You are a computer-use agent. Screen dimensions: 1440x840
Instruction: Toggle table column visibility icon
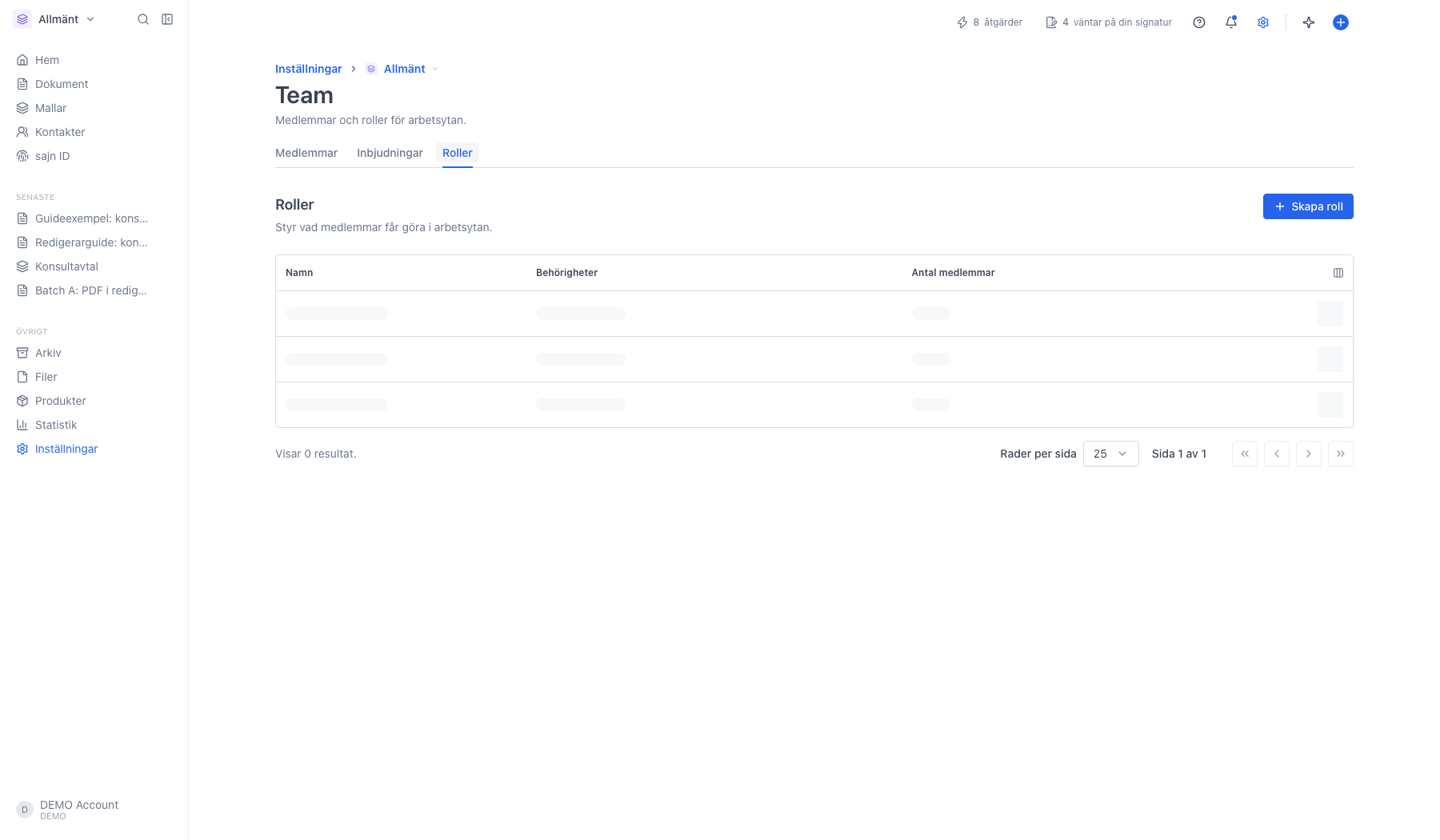[x=1338, y=273]
